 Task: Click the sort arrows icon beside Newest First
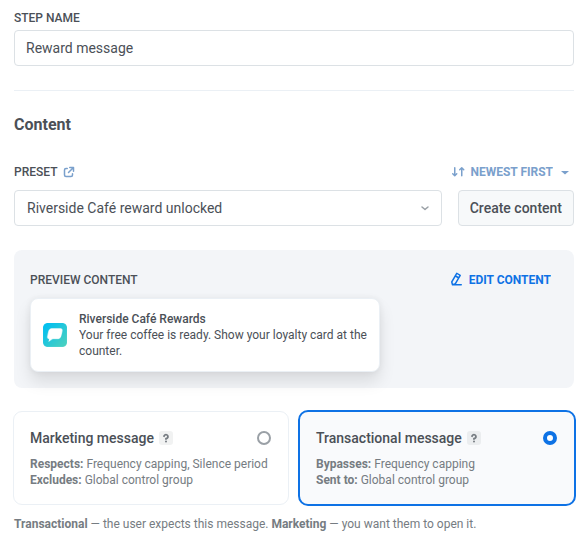[458, 172]
